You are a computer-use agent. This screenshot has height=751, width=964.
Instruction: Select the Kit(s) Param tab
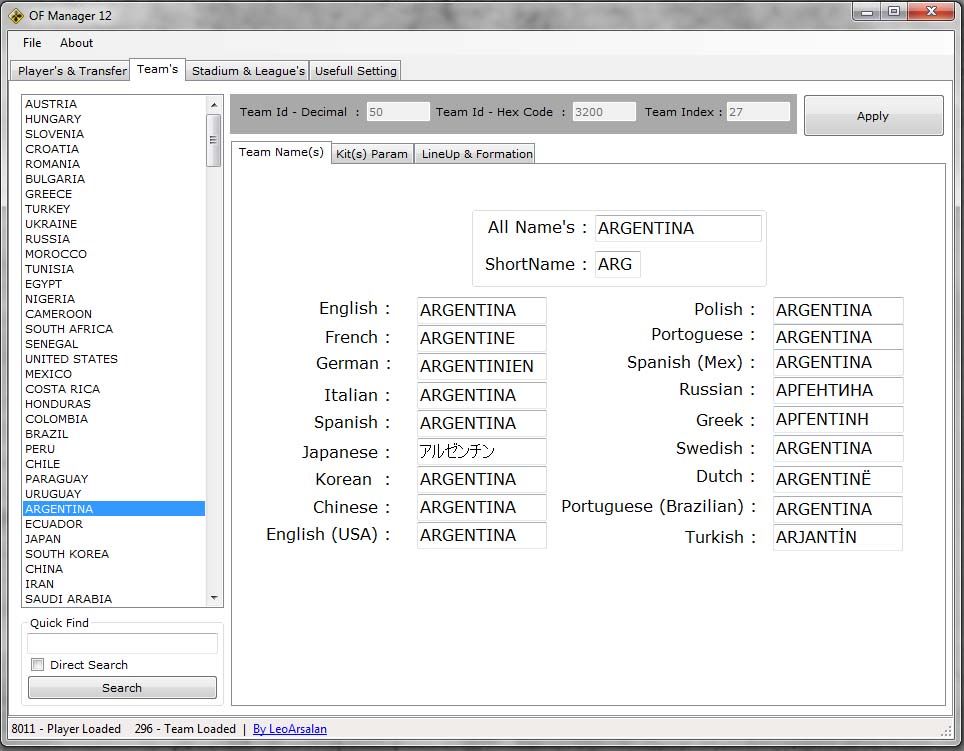tap(372, 154)
